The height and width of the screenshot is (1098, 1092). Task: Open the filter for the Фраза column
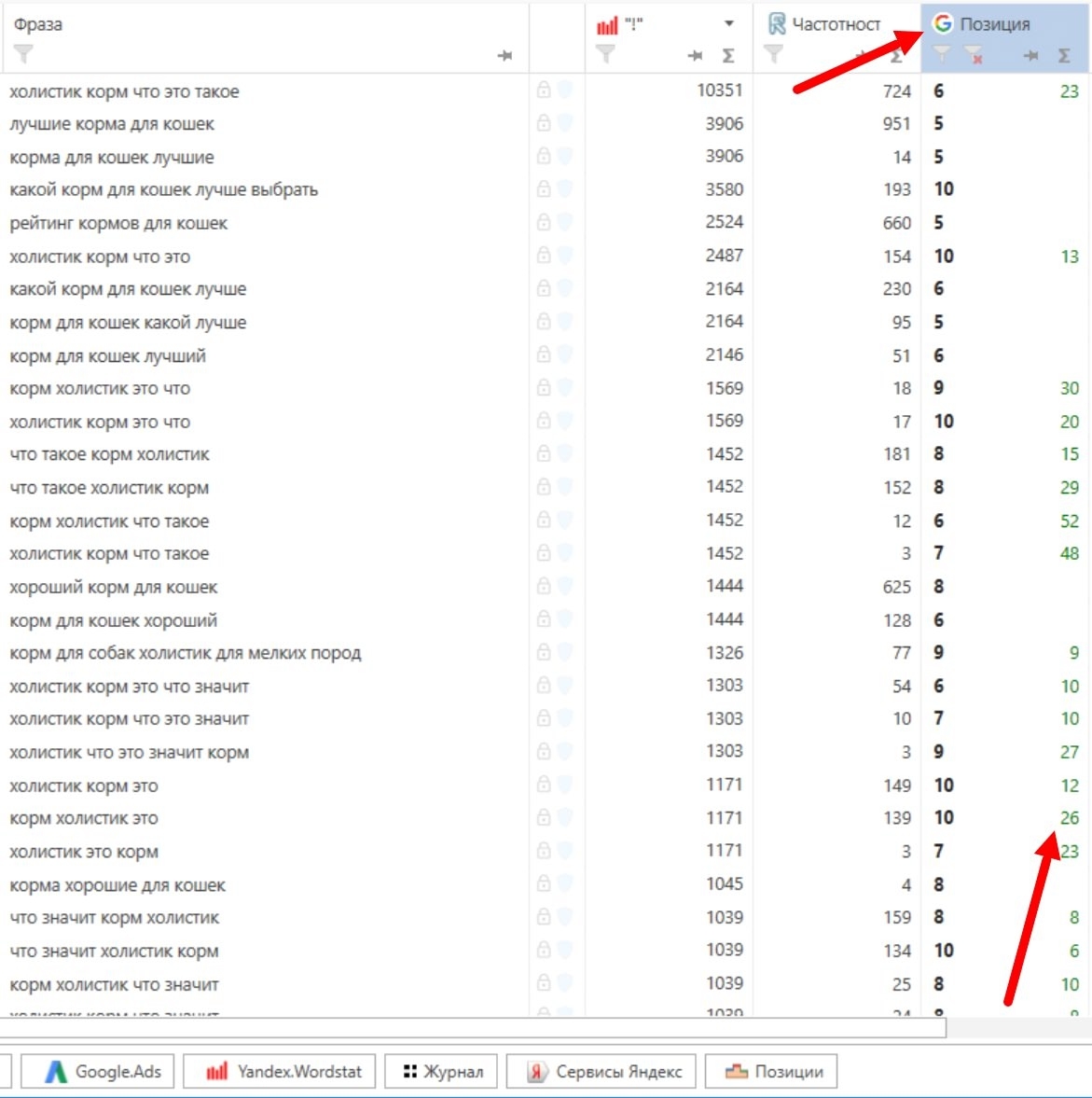(23, 54)
